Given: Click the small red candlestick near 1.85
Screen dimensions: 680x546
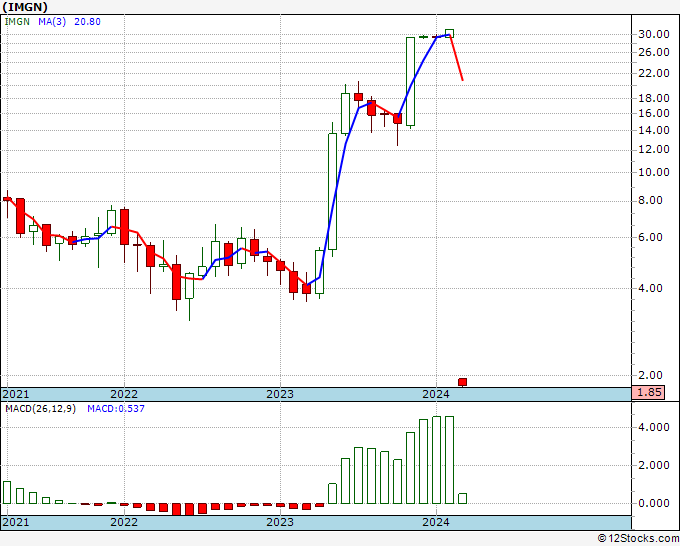Looking at the screenshot, I should tap(463, 382).
